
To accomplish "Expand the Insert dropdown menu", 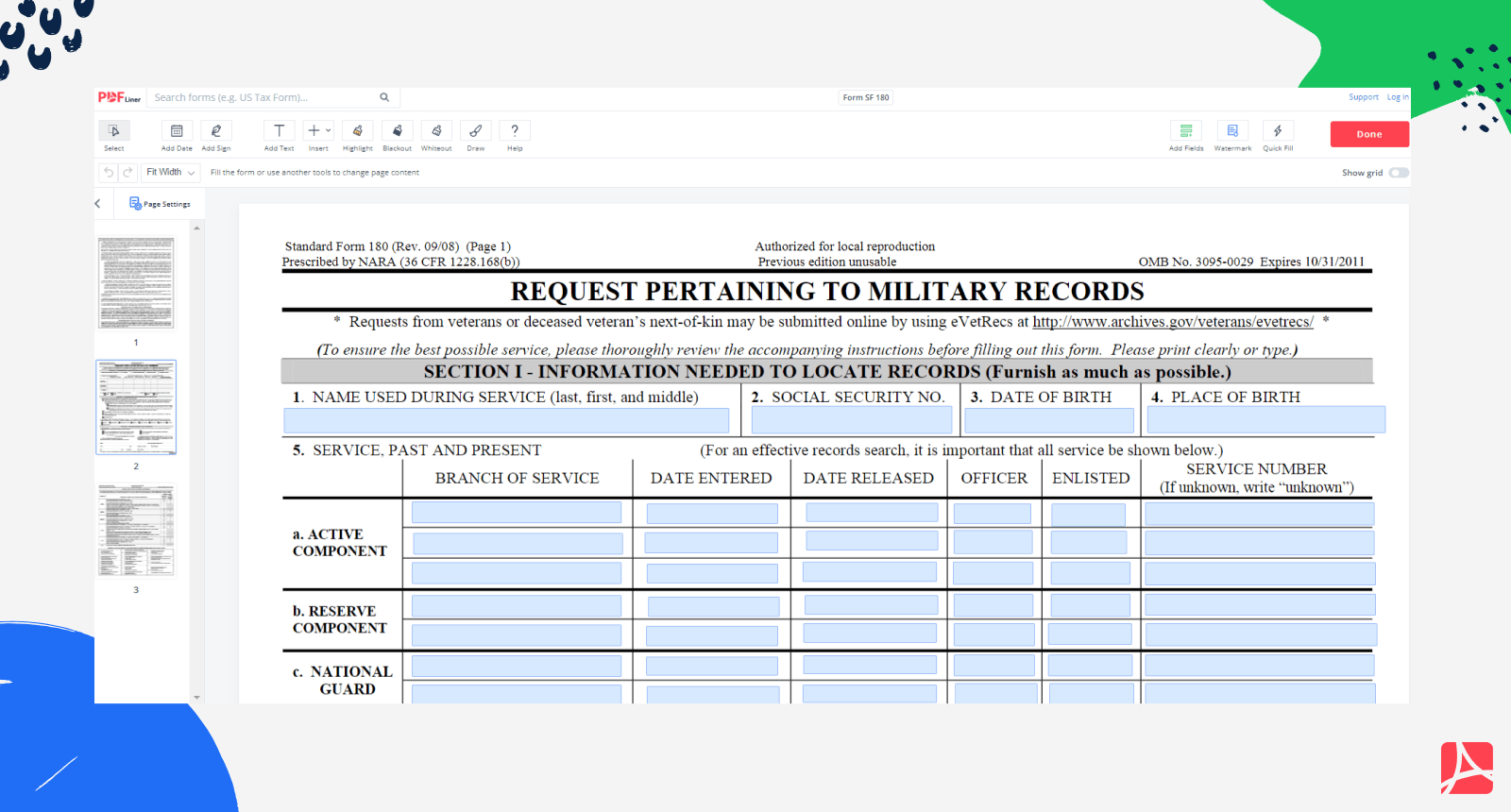I will (319, 131).
